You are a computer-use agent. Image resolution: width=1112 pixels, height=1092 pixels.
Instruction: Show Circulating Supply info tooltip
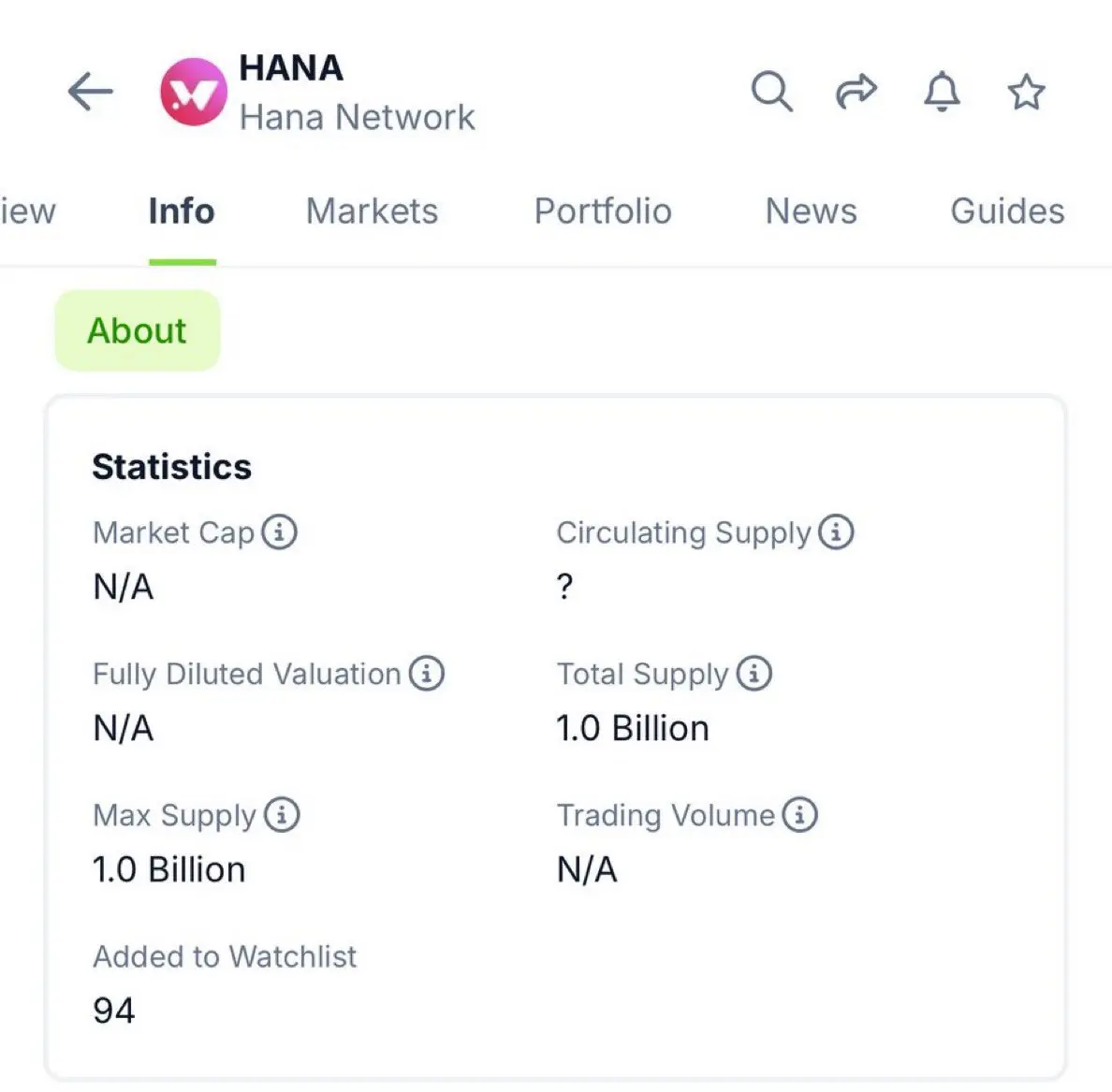pyautogui.click(x=836, y=531)
